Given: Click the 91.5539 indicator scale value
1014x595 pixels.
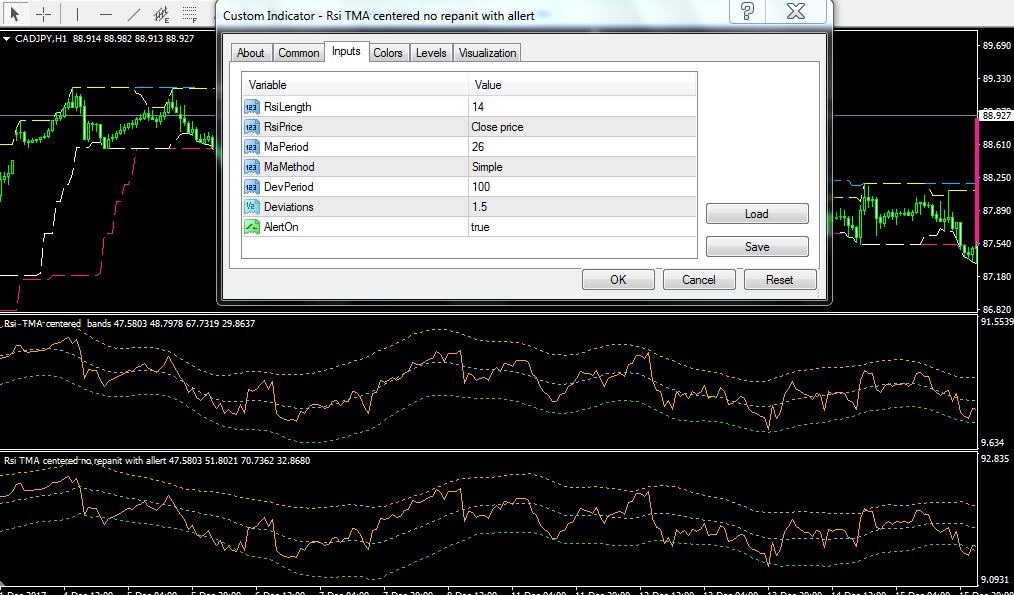Looking at the screenshot, I should (997, 321).
